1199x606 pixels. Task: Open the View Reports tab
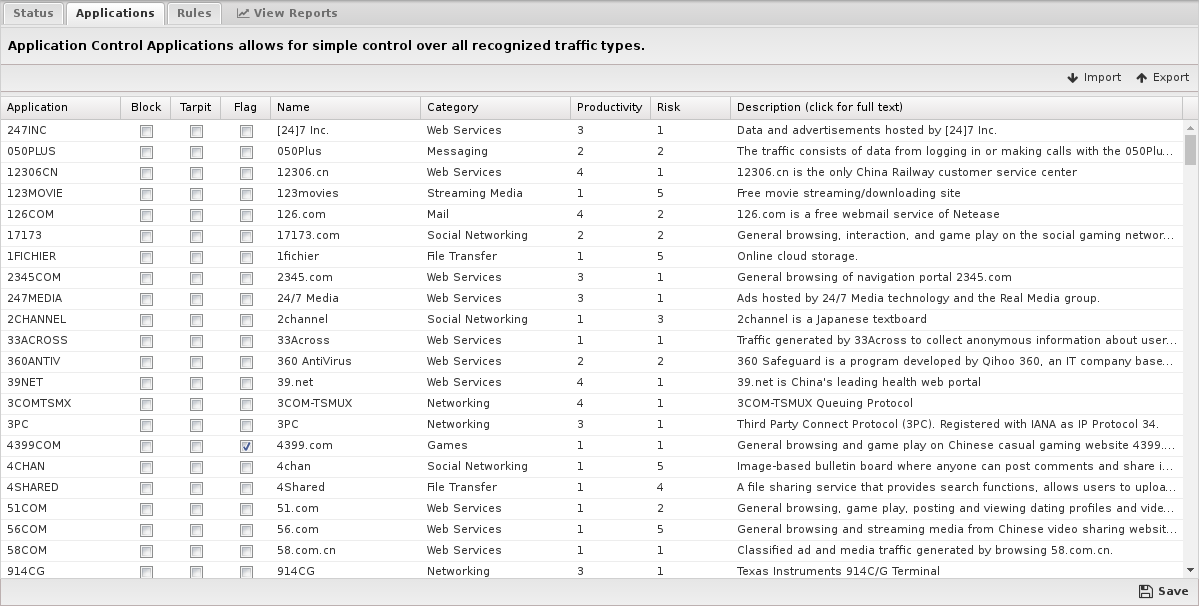click(287, 13)
